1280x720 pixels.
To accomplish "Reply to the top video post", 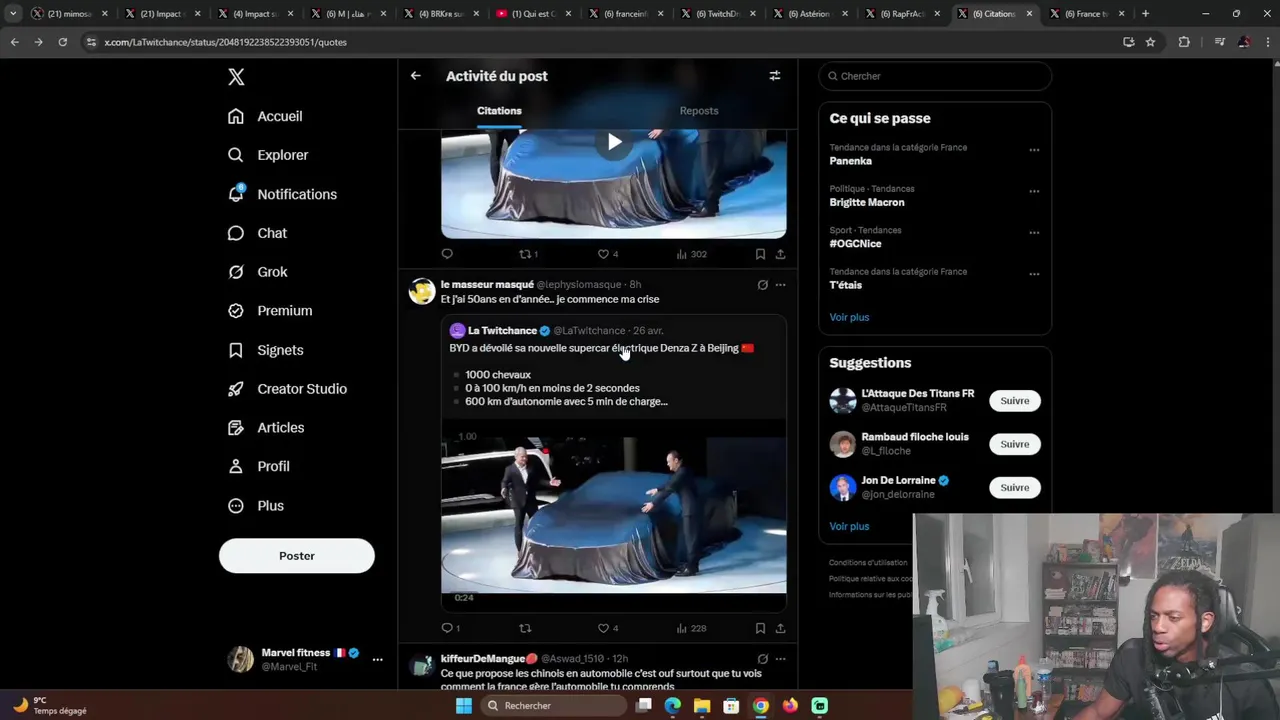I will [447, 254].
